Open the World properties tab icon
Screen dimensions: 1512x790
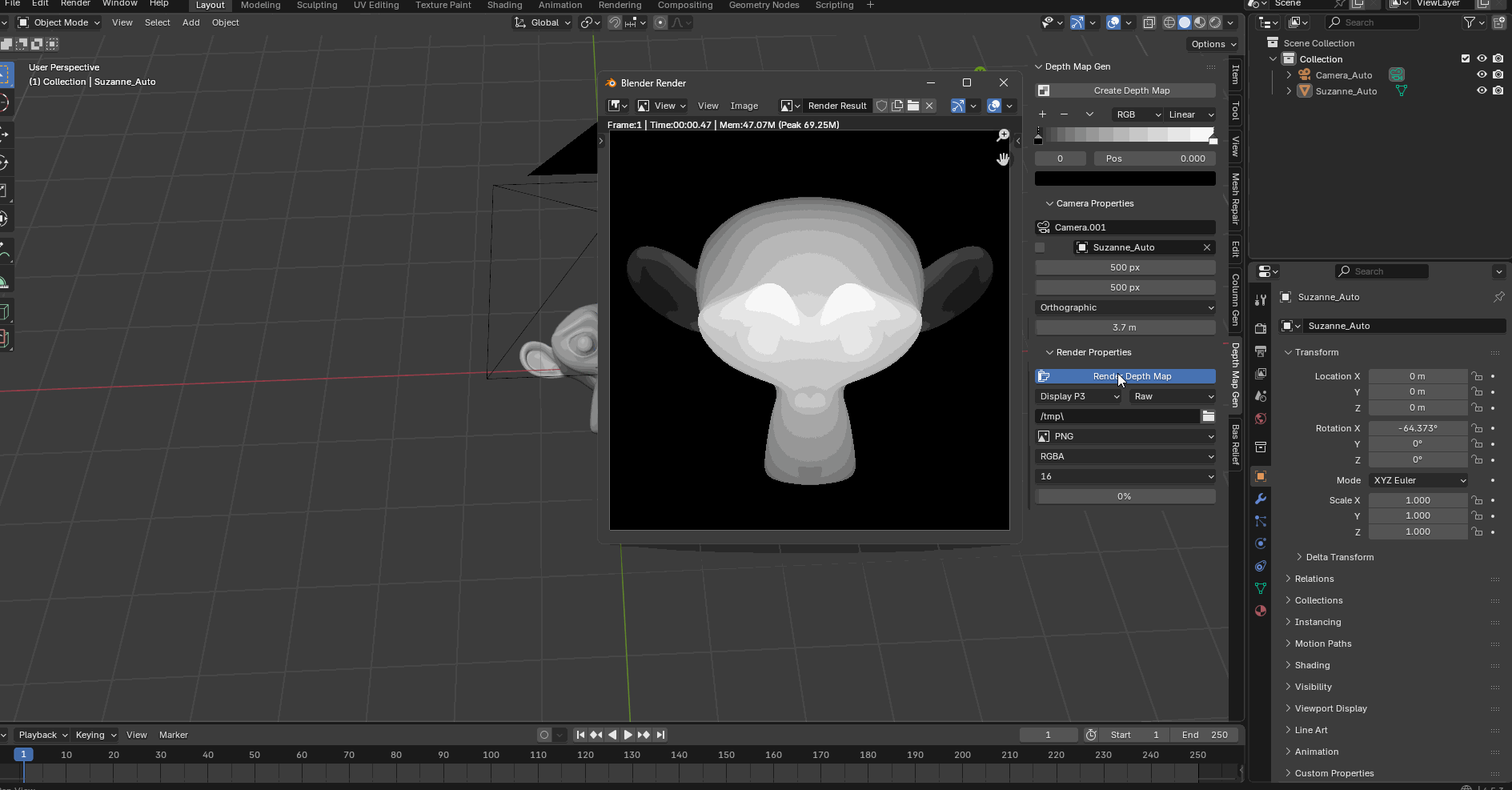[x=1261, y=418]
